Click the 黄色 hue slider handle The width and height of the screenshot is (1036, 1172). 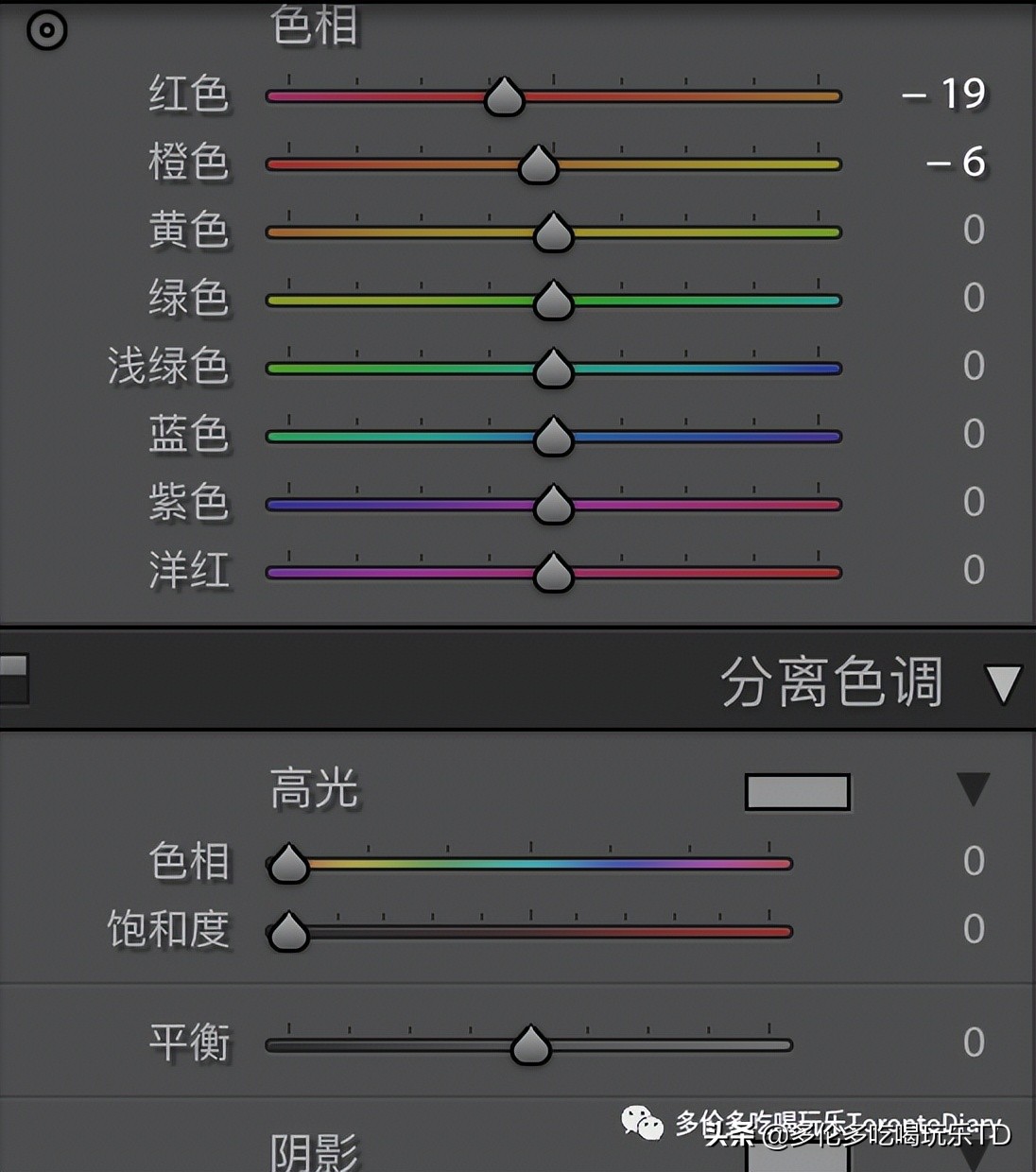tap(553, 233)
